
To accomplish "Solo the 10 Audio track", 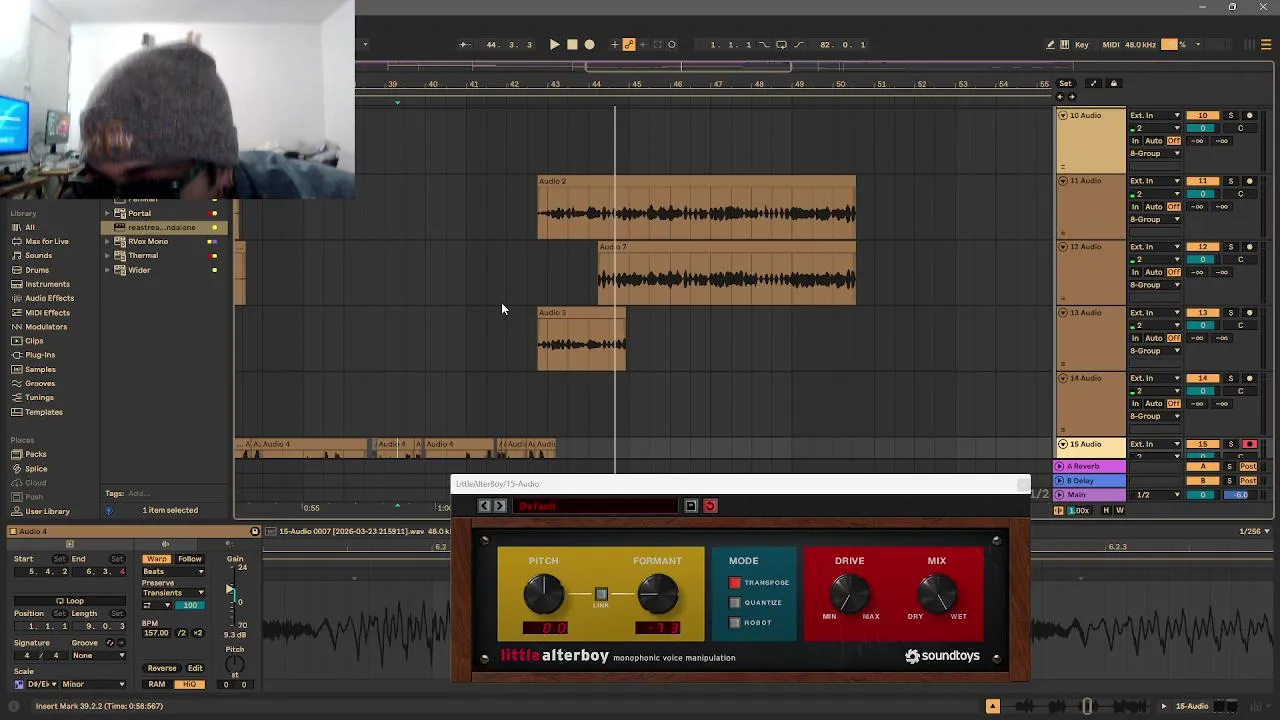I will point(1231,115).
